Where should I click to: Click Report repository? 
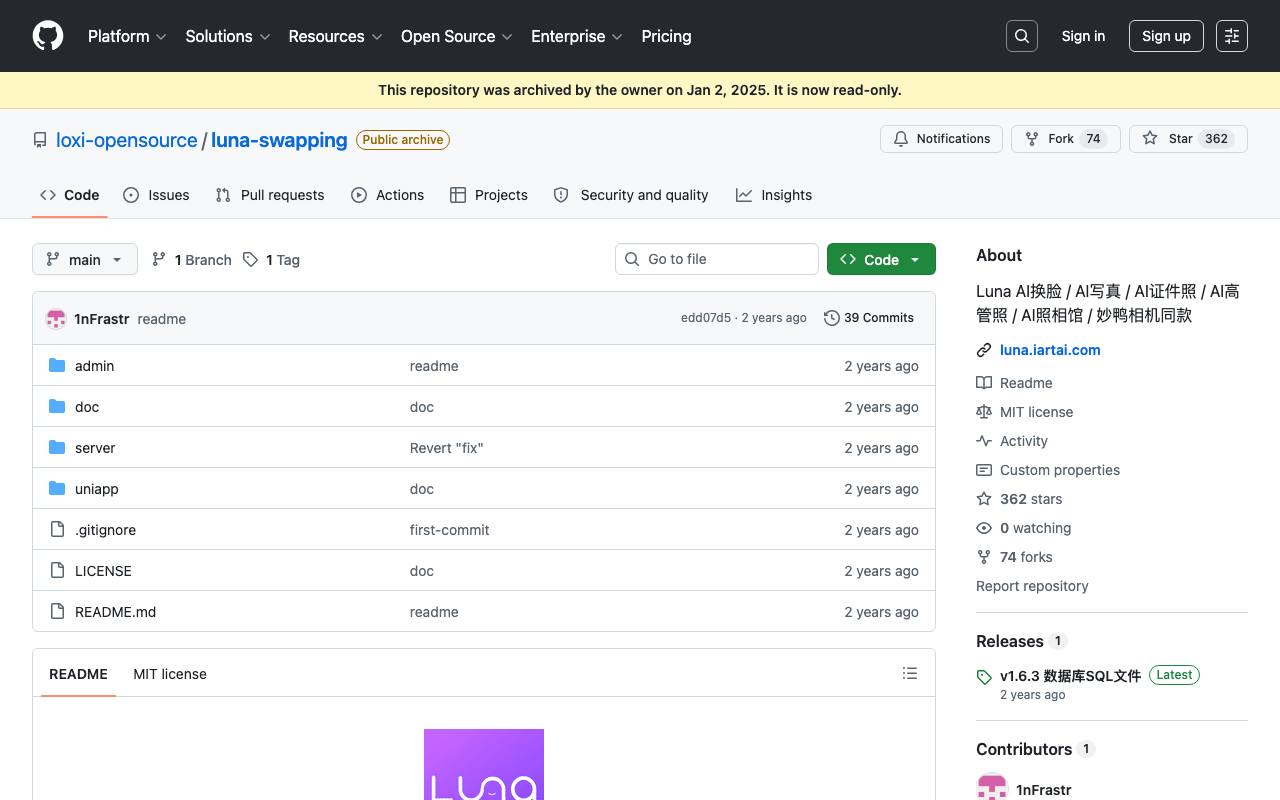click(x=1032, y=586)
